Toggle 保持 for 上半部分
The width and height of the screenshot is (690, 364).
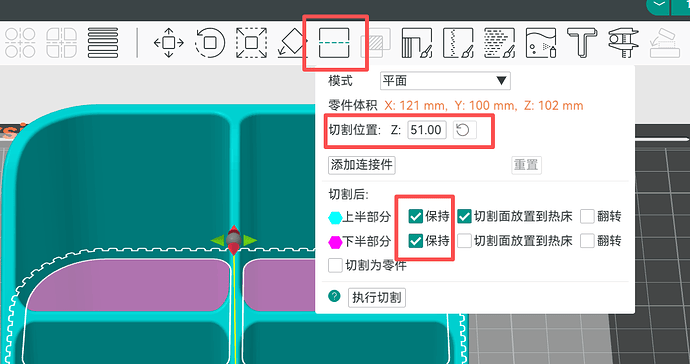[x=415, y=216]
